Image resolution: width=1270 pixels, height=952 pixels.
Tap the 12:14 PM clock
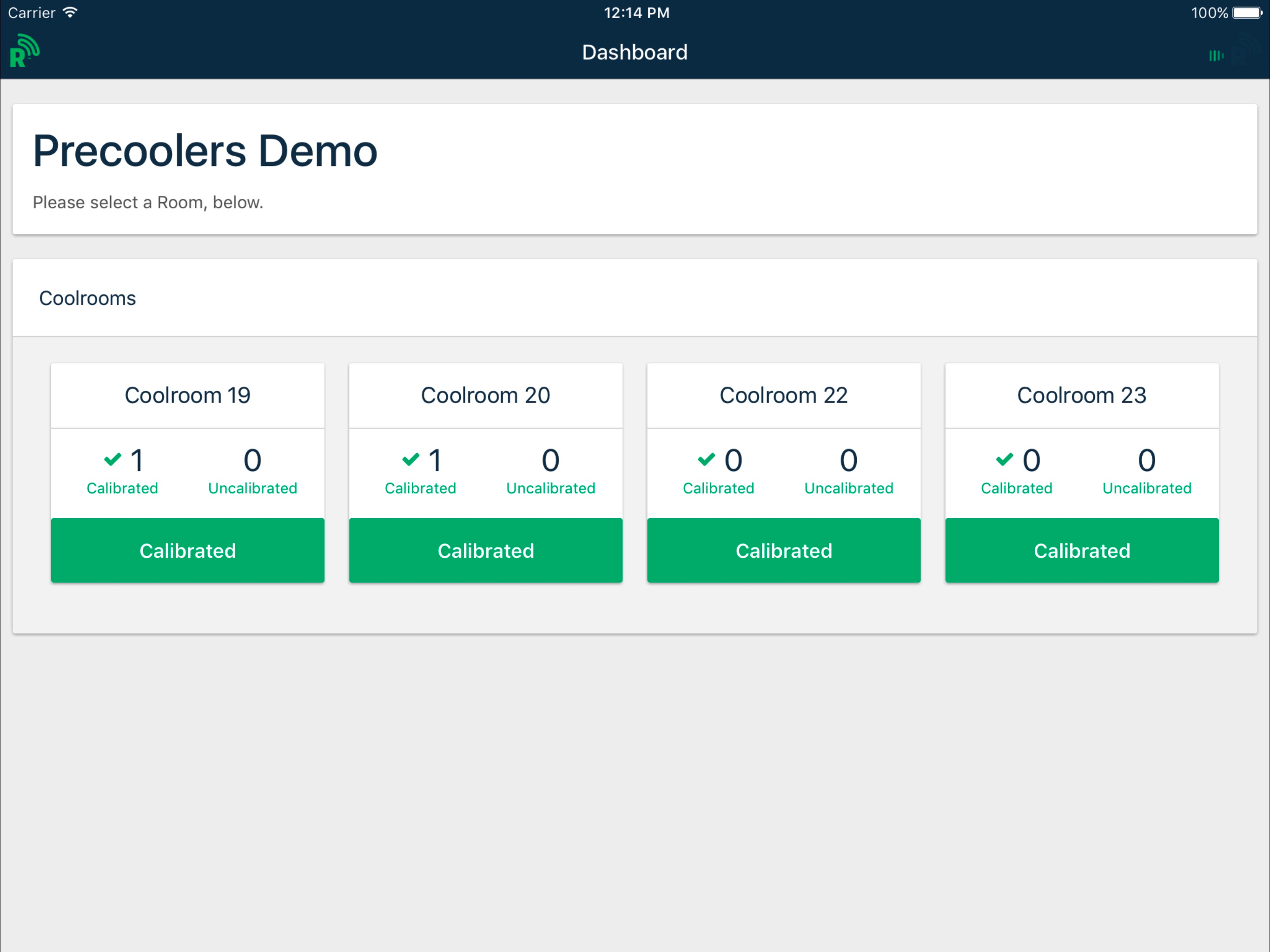click(x=637, y=13)
